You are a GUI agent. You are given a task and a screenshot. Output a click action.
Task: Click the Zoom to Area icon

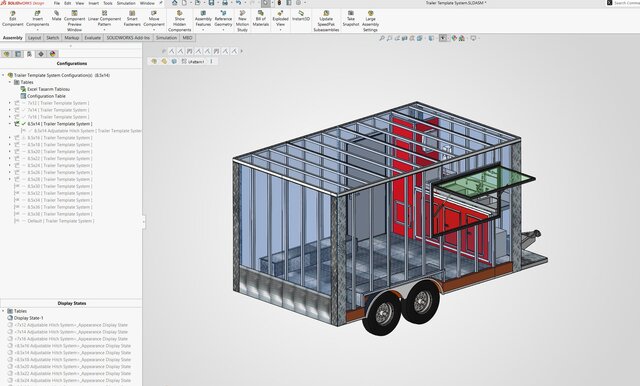389,38
